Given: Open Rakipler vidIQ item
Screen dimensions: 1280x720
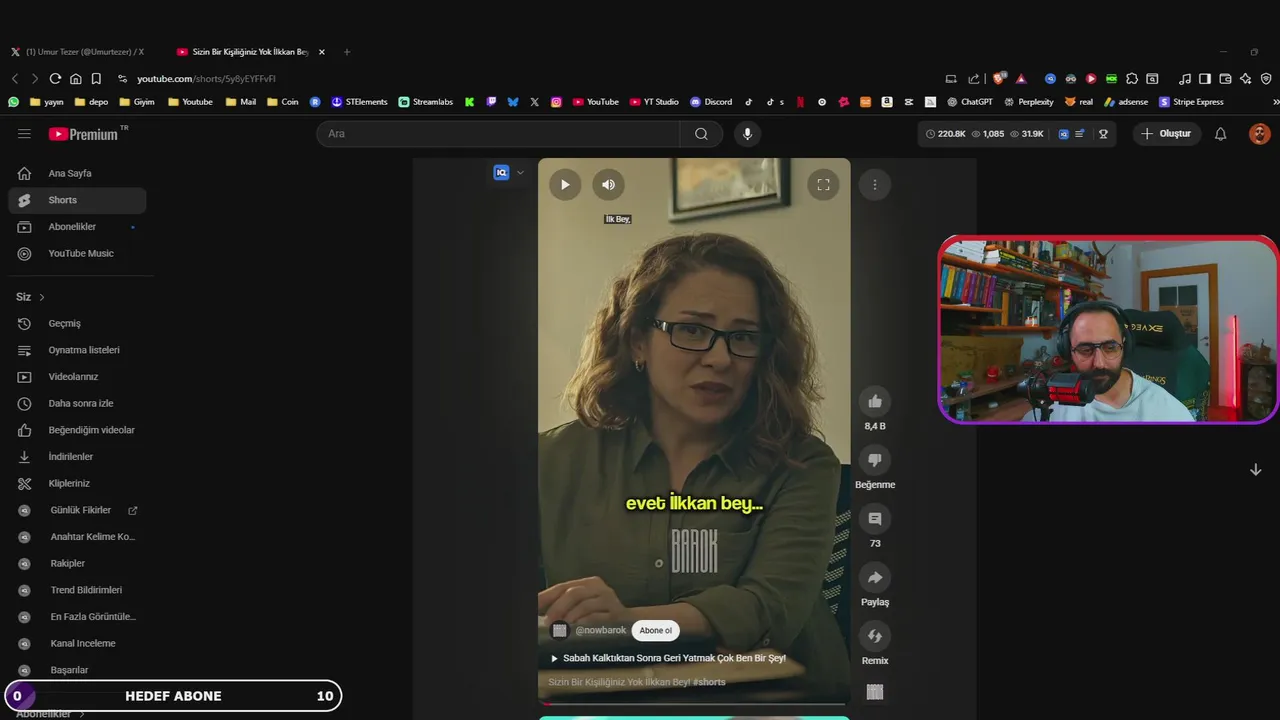Looking at the screenshot, I should point(77,563).
